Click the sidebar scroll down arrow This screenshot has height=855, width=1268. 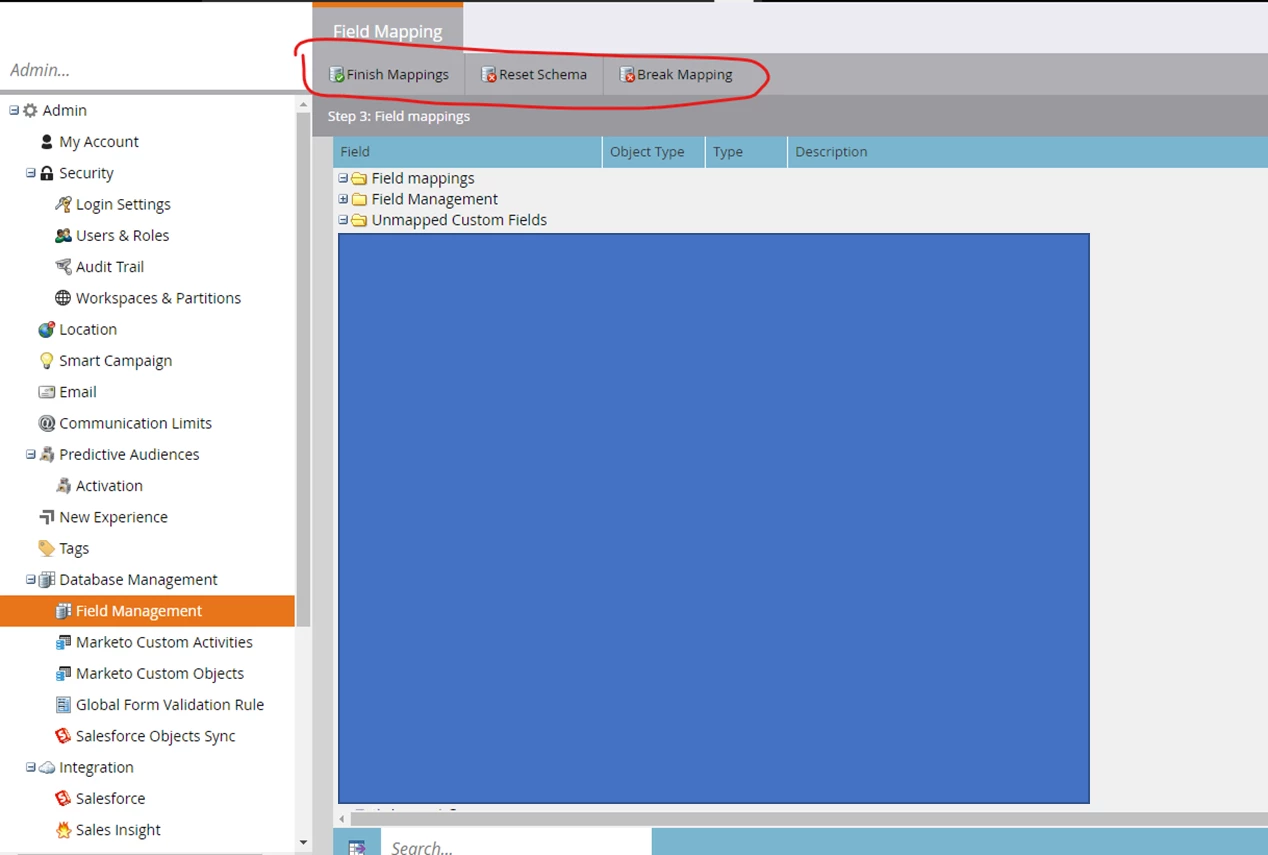coord(304,843)
